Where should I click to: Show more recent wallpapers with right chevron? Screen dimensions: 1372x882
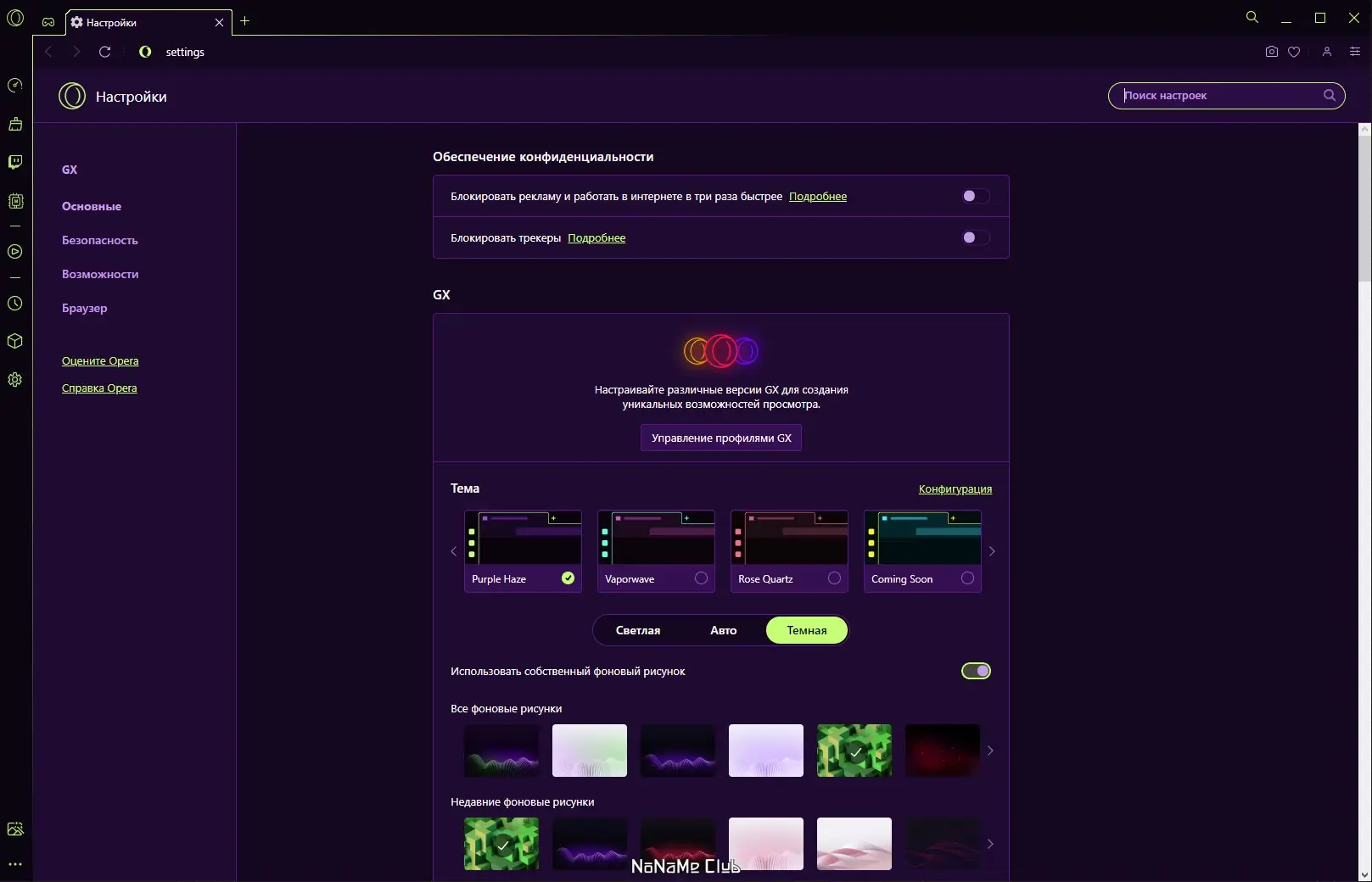coord(990,844)
